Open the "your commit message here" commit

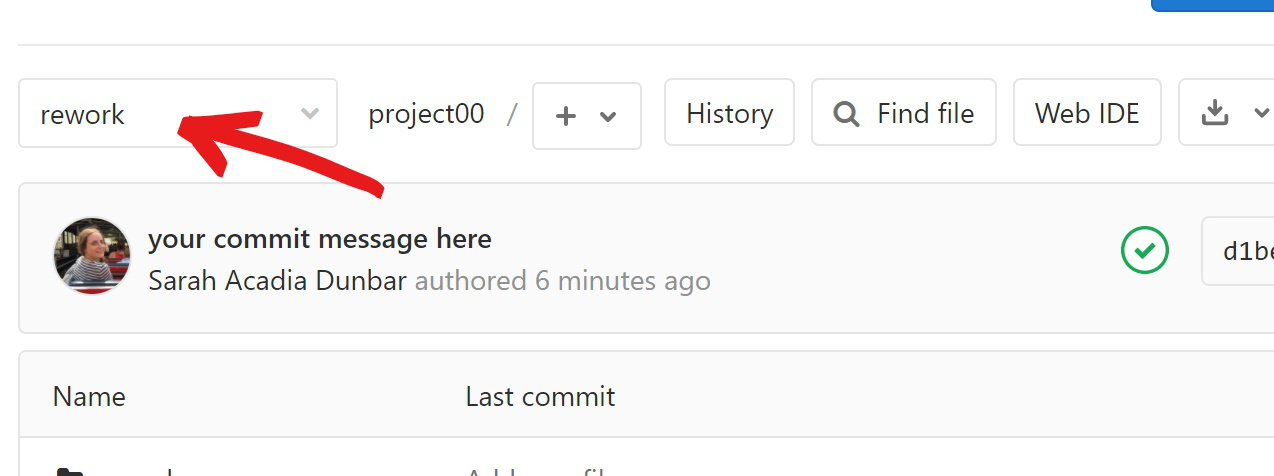[x=319, y=240]
